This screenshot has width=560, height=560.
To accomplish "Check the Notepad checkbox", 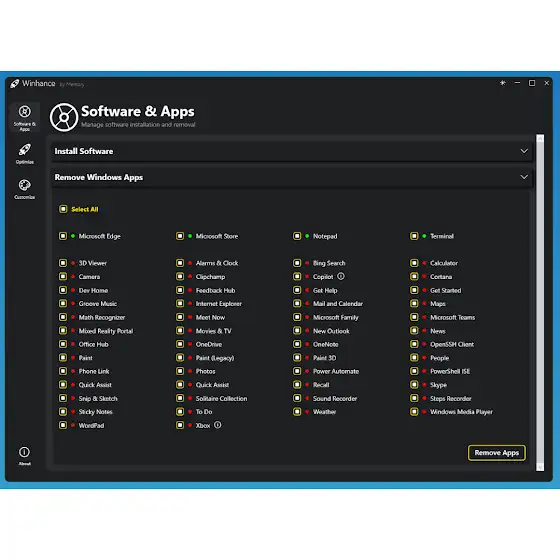I will 297,236.
